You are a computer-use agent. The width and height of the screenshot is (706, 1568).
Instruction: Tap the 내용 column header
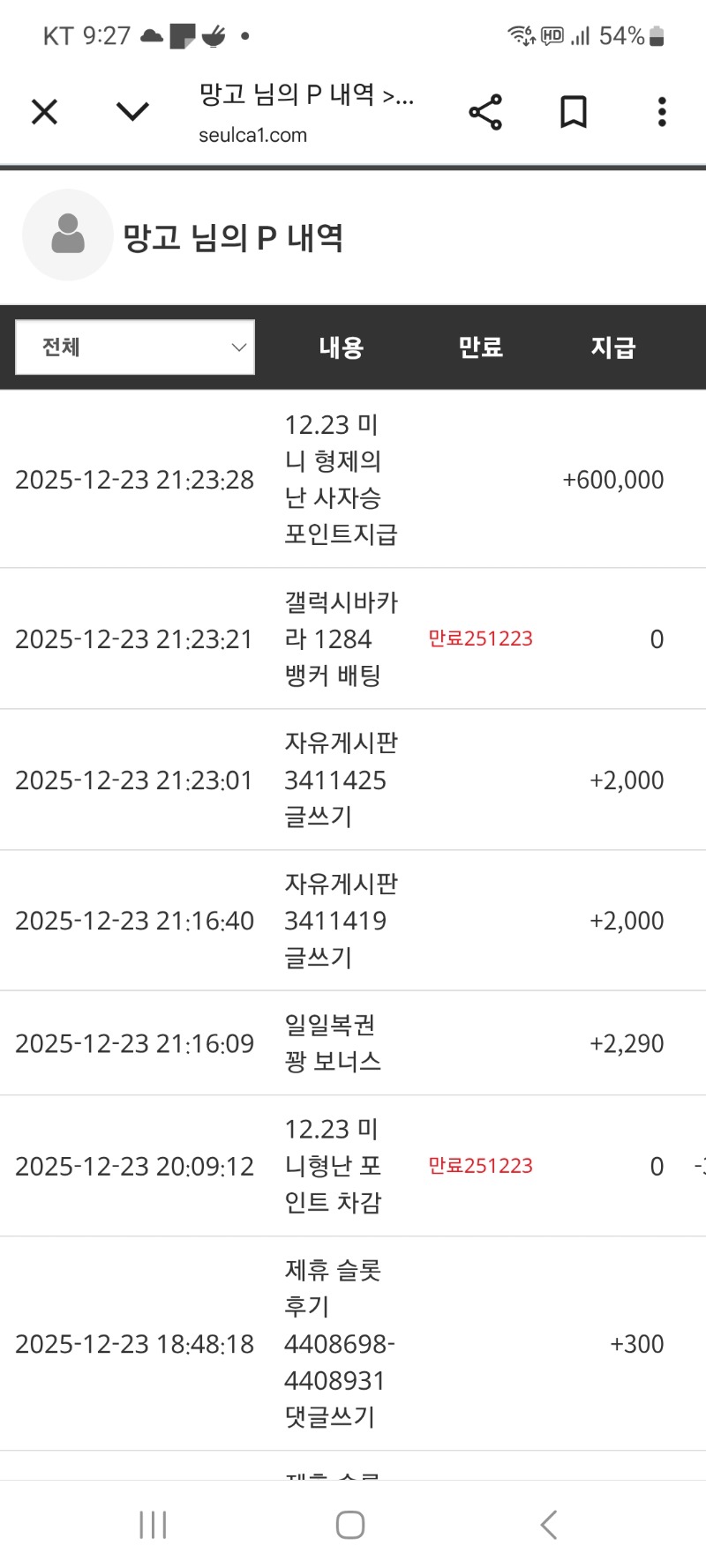pyautogui.click(x=342, y=347)
